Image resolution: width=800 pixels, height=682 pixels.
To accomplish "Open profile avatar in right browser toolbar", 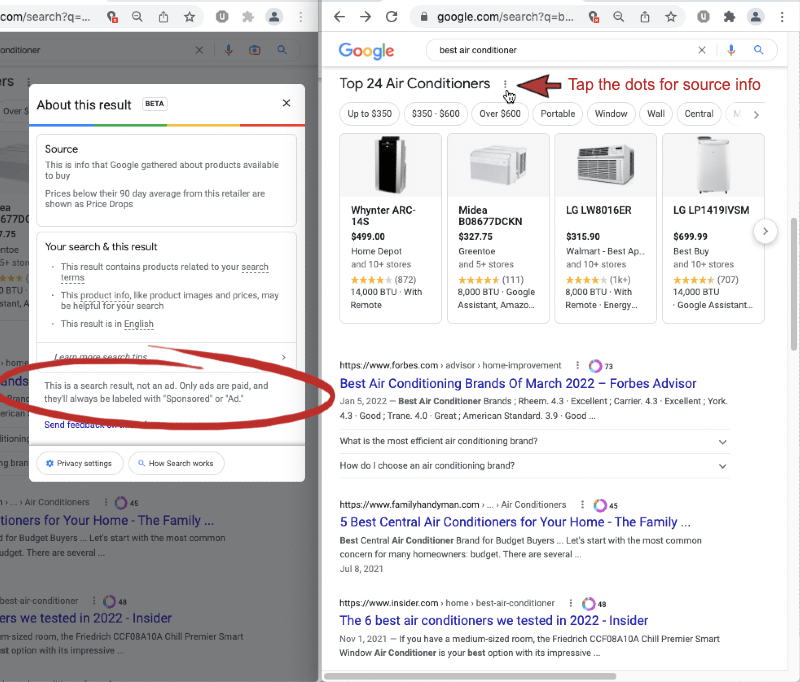I will (756, 17).
